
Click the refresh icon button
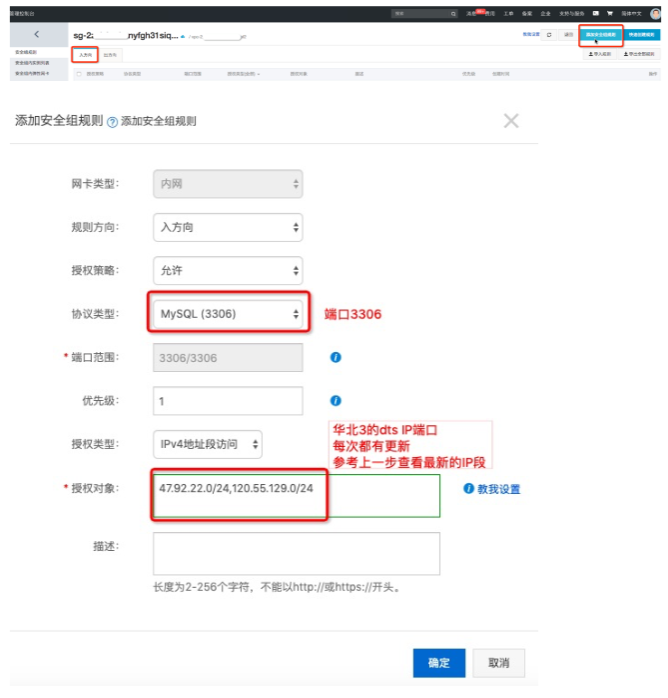point(549,35)
